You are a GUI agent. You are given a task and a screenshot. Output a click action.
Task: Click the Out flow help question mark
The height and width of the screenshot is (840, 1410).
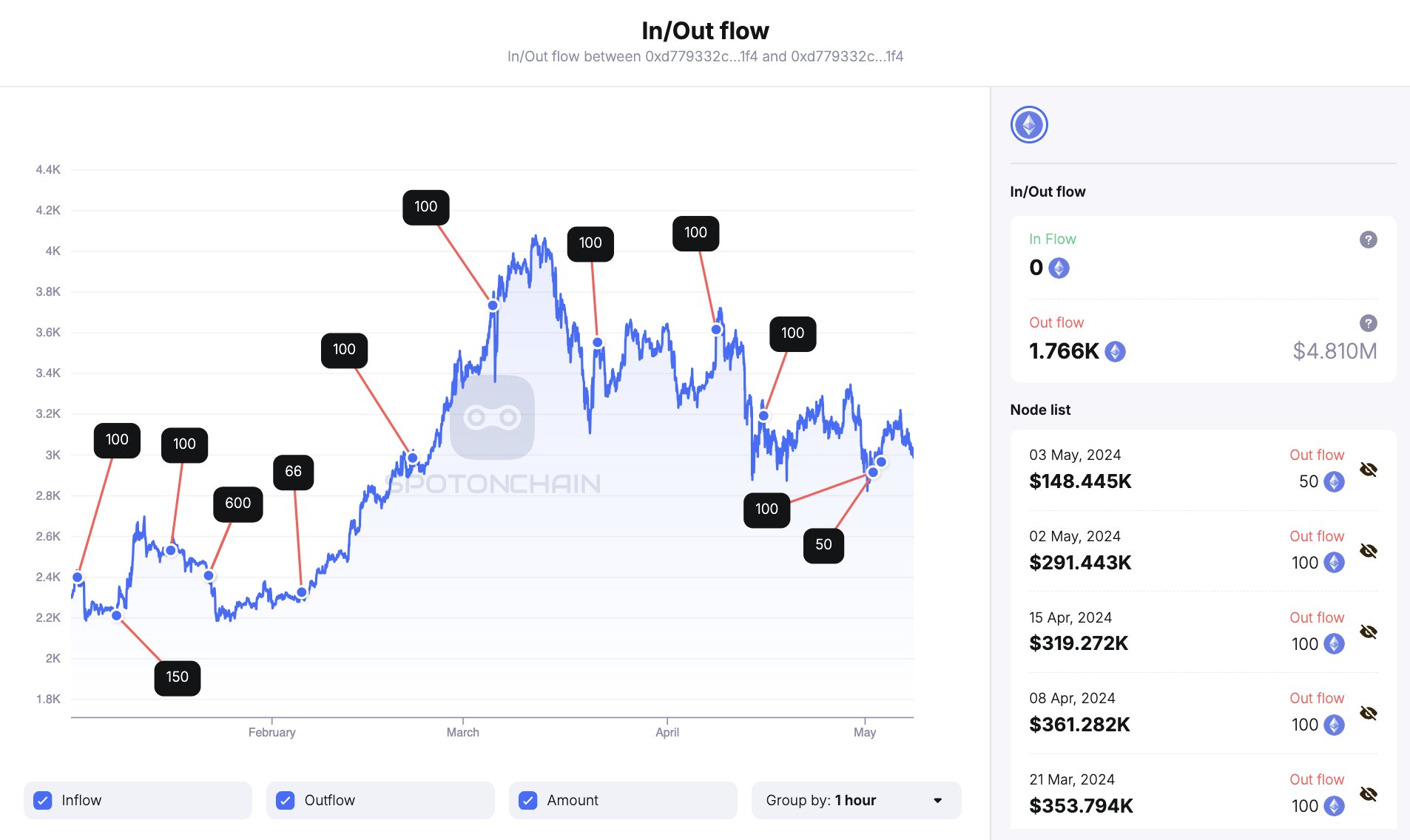1368,323
